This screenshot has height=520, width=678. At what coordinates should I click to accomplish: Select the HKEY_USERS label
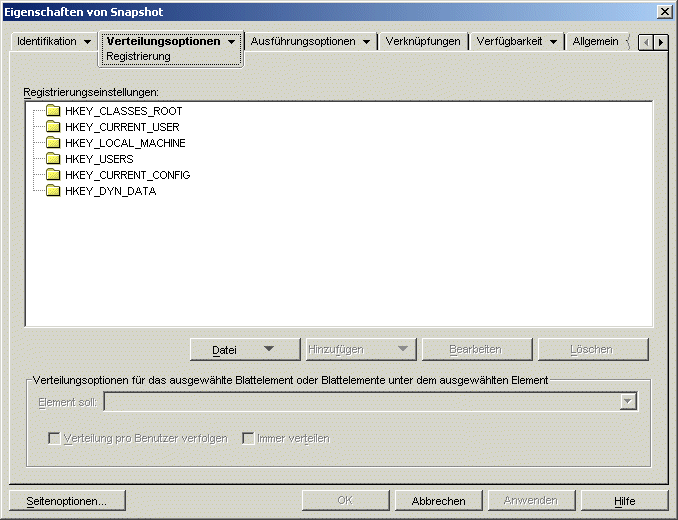99,159
